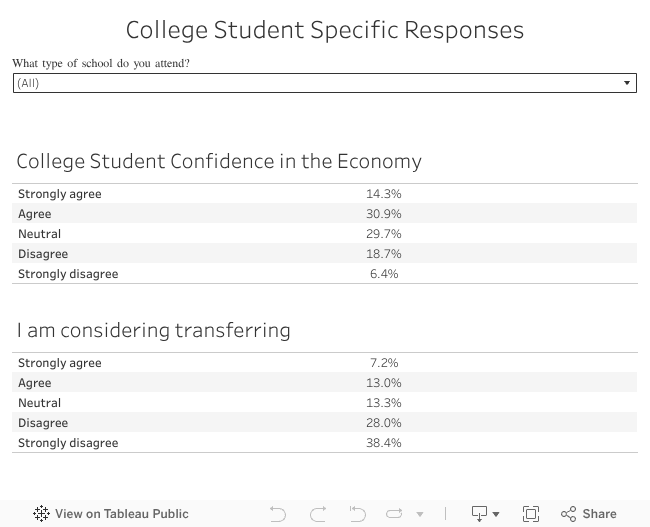Expand the refresh options arrow

(x=420, y=514)
